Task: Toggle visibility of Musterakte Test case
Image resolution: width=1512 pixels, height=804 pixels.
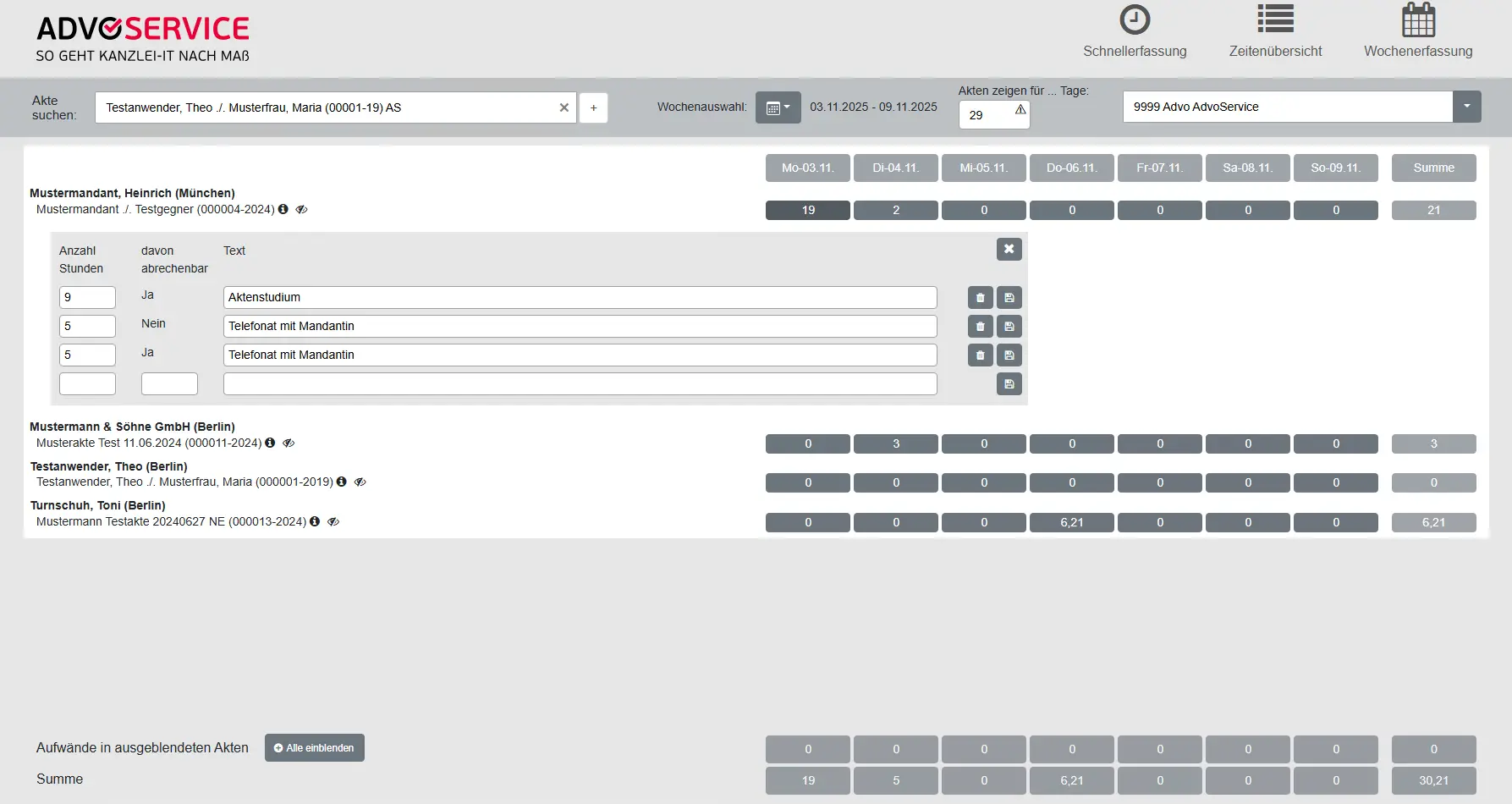Action: click(289, 443)
